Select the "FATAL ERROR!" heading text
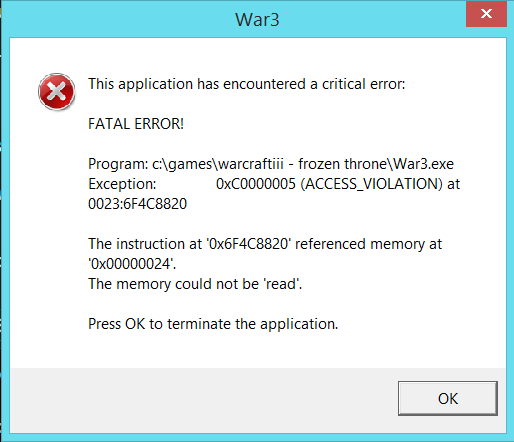 pos(136,124)
